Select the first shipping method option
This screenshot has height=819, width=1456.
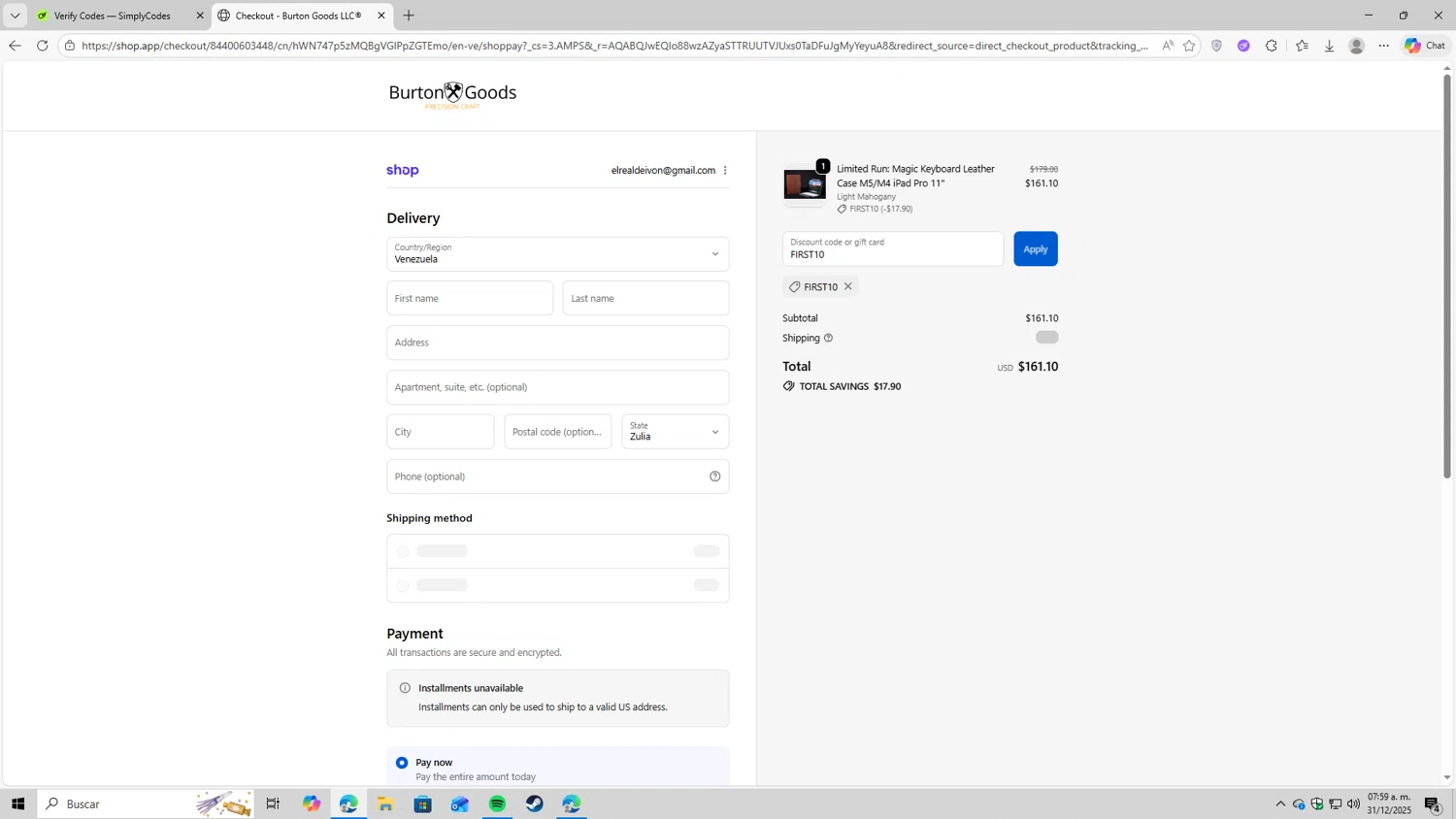point(403,551)
